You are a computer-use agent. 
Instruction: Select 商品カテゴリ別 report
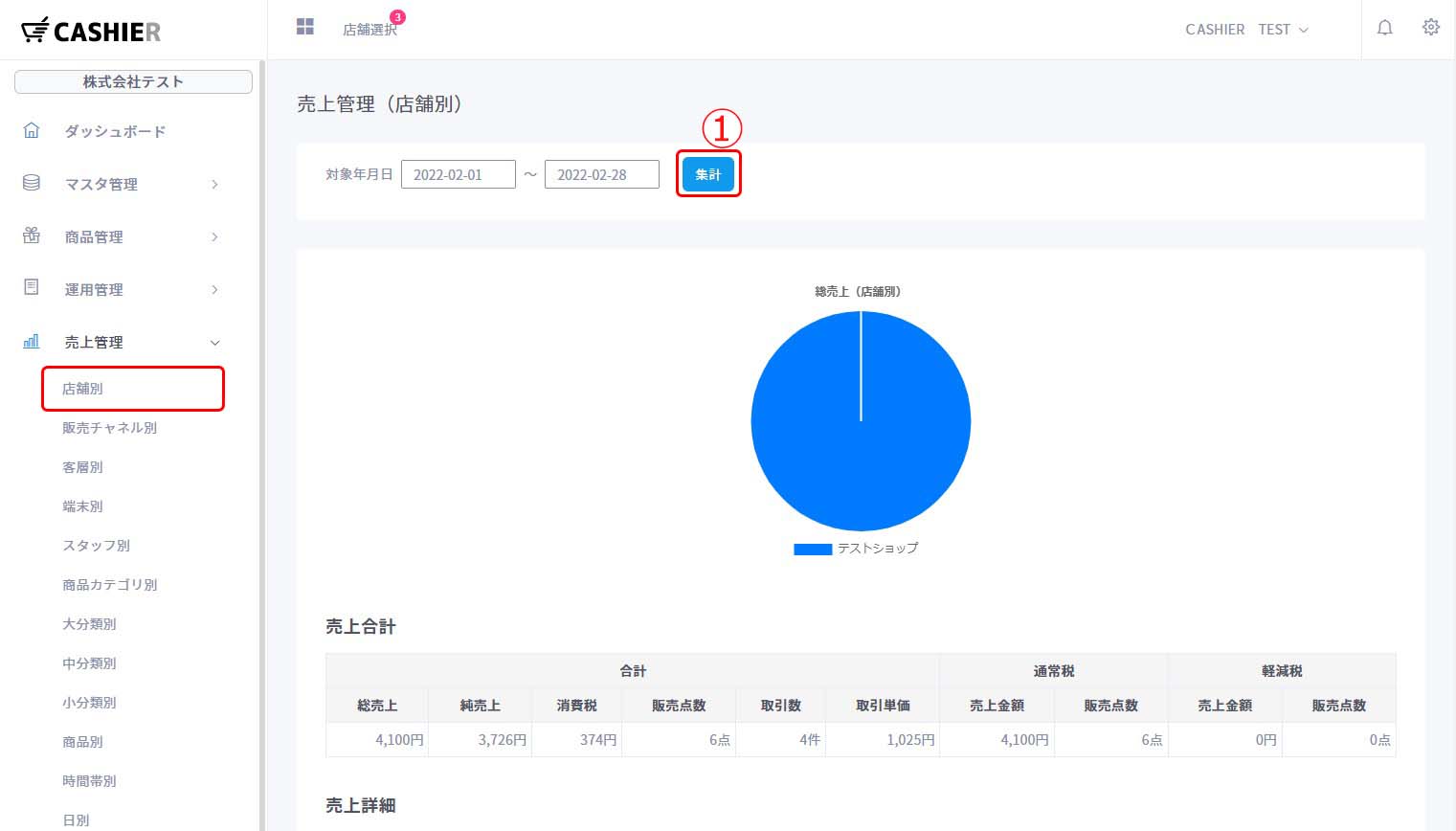point(109,585)
